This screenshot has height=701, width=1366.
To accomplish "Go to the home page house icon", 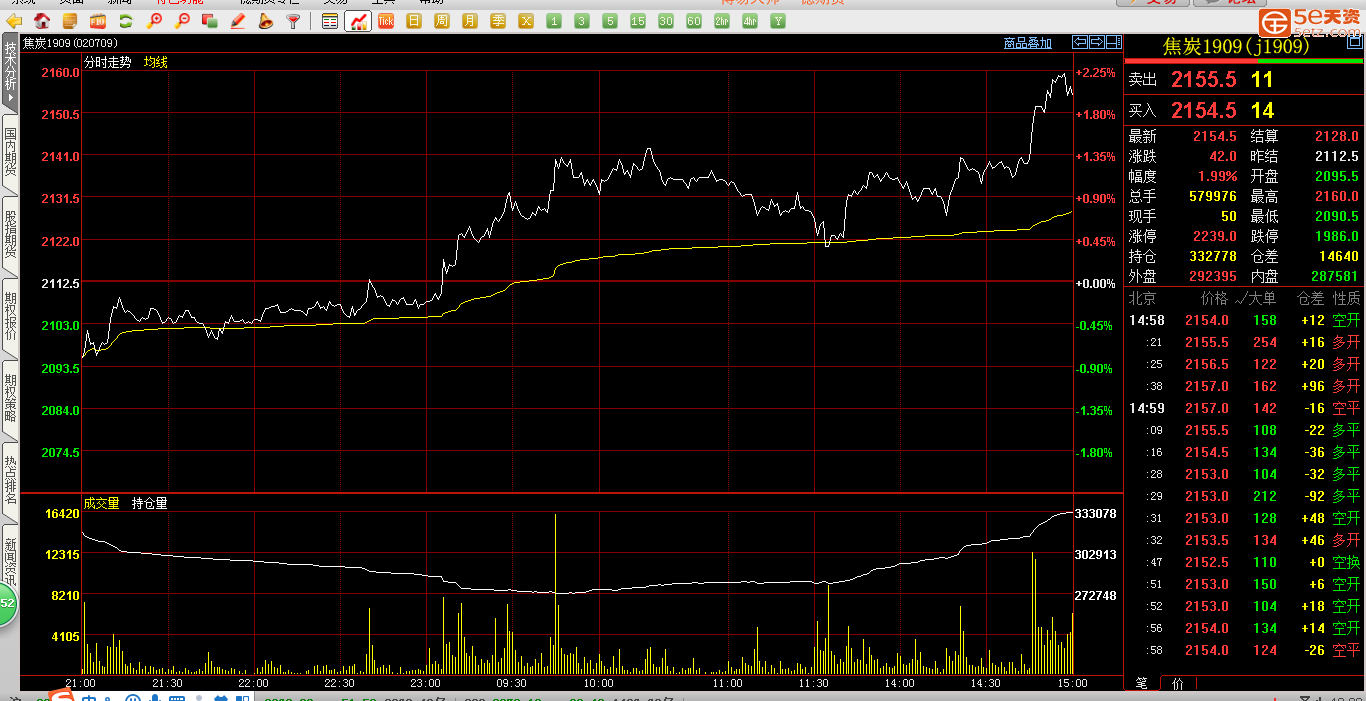I will pyautogui.click(x=42, y=21).
